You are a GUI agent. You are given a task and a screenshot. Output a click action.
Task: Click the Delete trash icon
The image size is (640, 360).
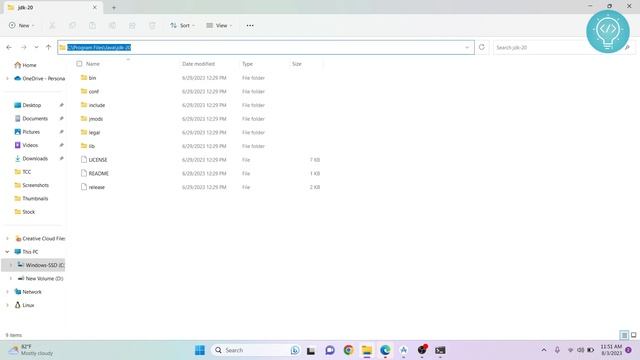[x=152, y=26]
